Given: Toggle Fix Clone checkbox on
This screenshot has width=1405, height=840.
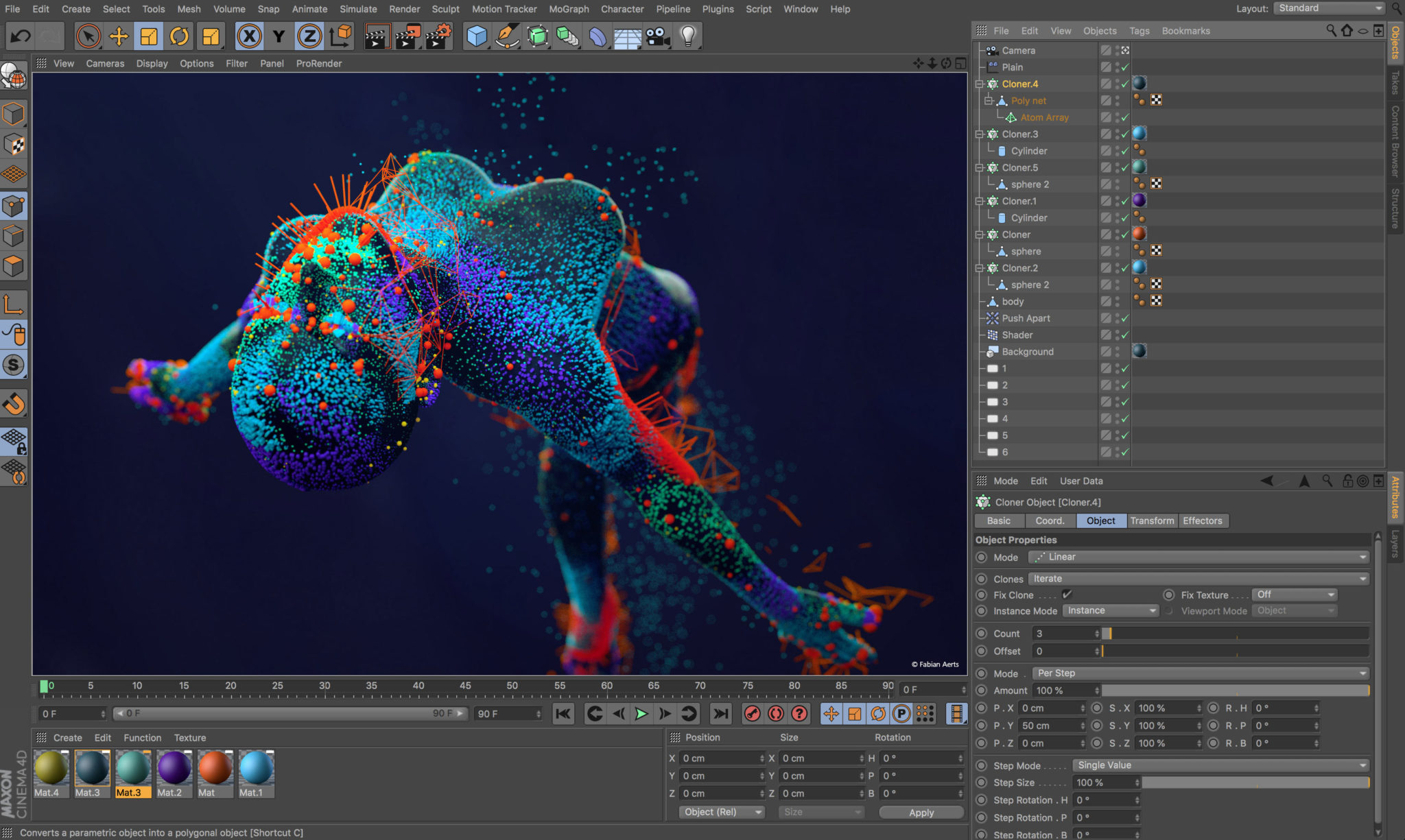Looking at the screenshot, I should pyautogui.click(x=1062, y=594).
